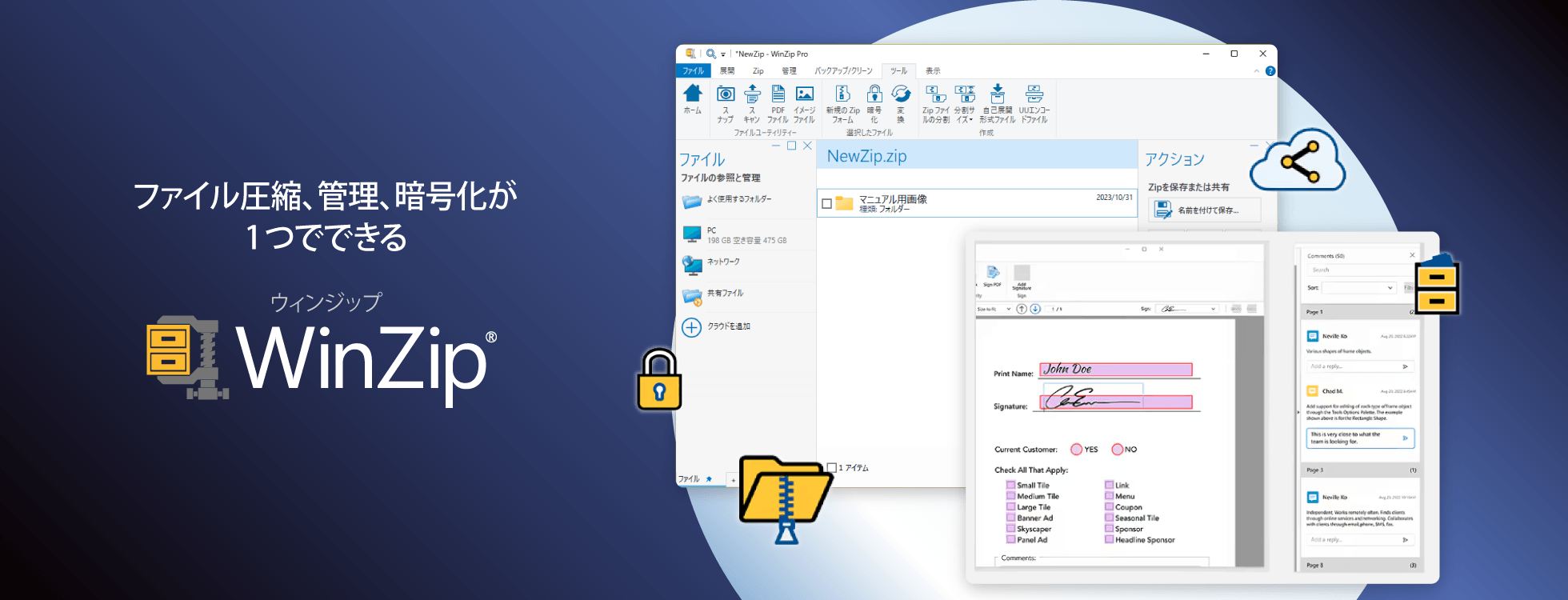The image size is (1568, 600).
Task: Go to the next page with the down arrow
Action: [x=1035, y=309]
